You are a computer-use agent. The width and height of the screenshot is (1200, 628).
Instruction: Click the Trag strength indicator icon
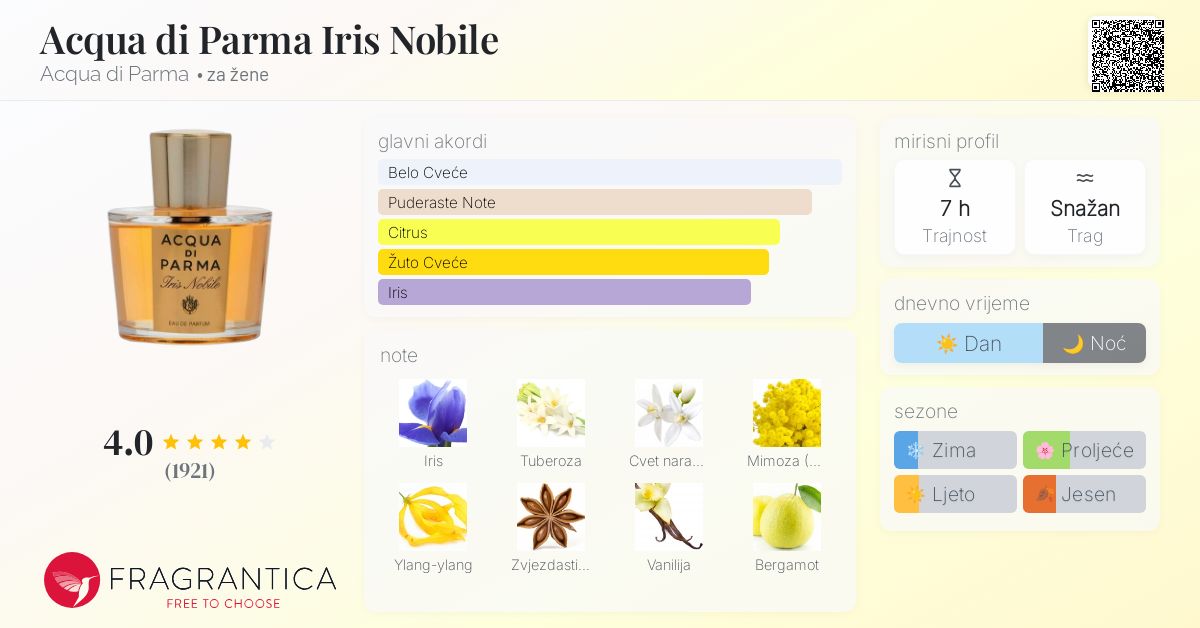coord(1085,178)
